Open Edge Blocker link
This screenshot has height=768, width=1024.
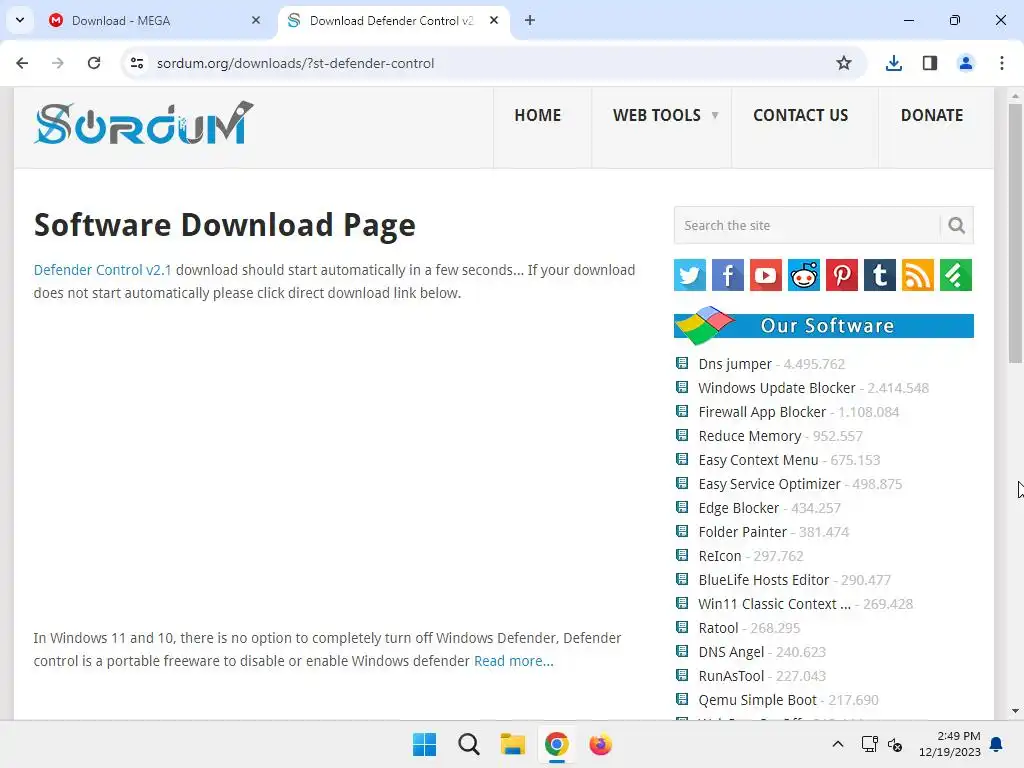[x=739, y=508]
